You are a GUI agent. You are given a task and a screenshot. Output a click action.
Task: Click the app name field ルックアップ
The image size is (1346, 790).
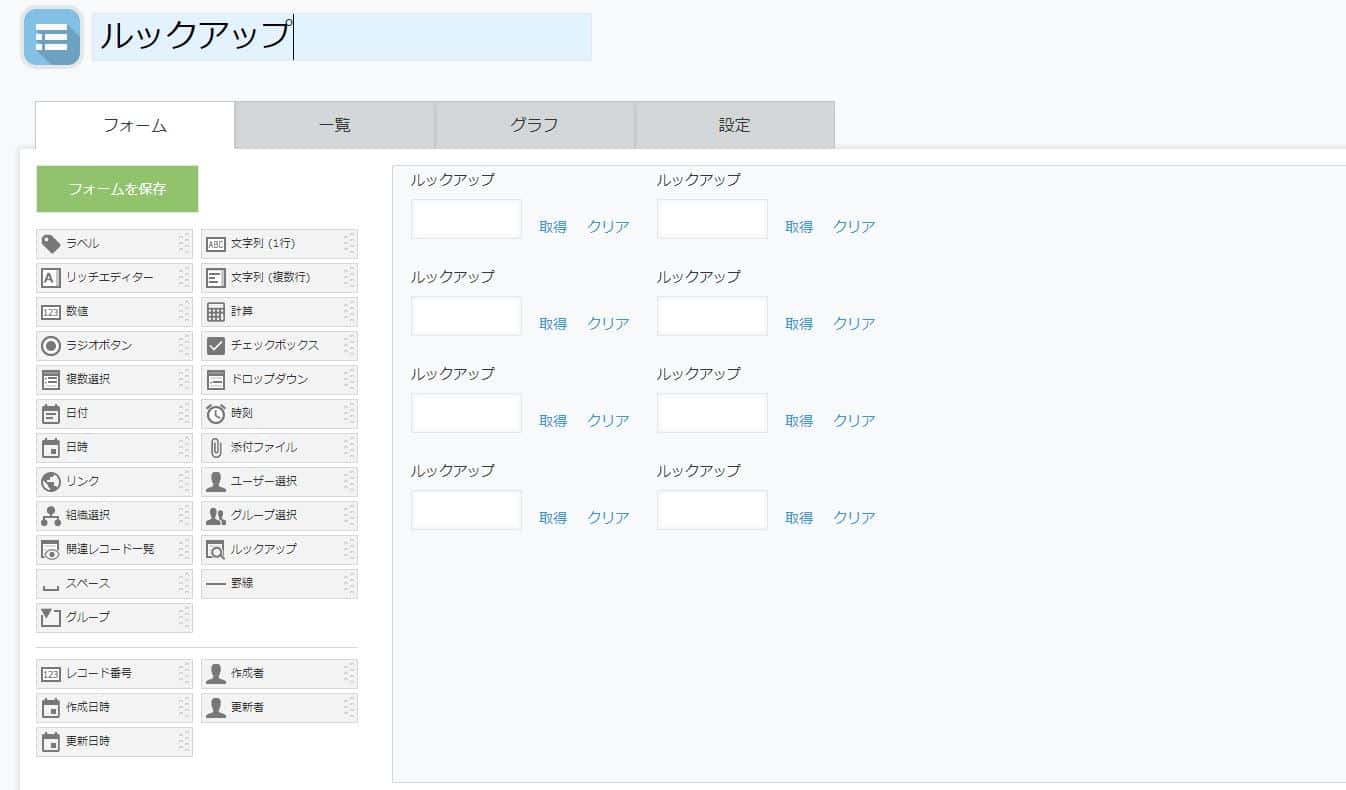tap(341, 37)
